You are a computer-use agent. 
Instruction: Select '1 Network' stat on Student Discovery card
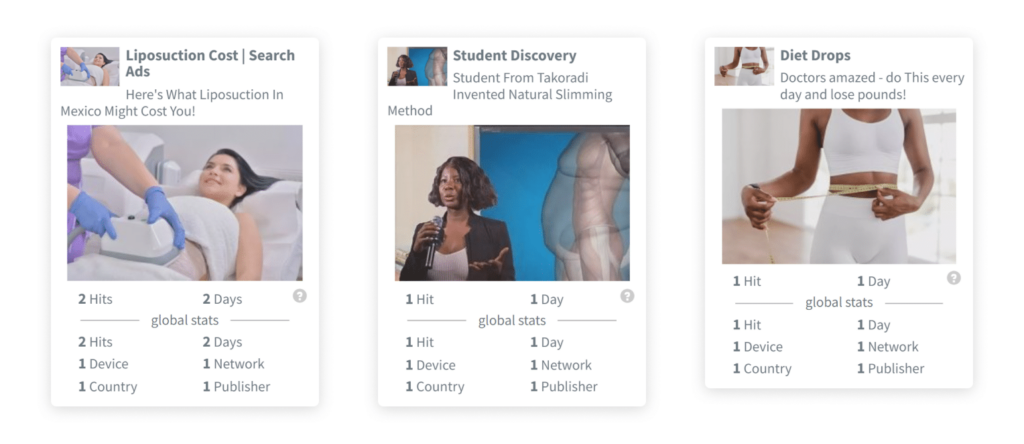[x=561, y=365]
